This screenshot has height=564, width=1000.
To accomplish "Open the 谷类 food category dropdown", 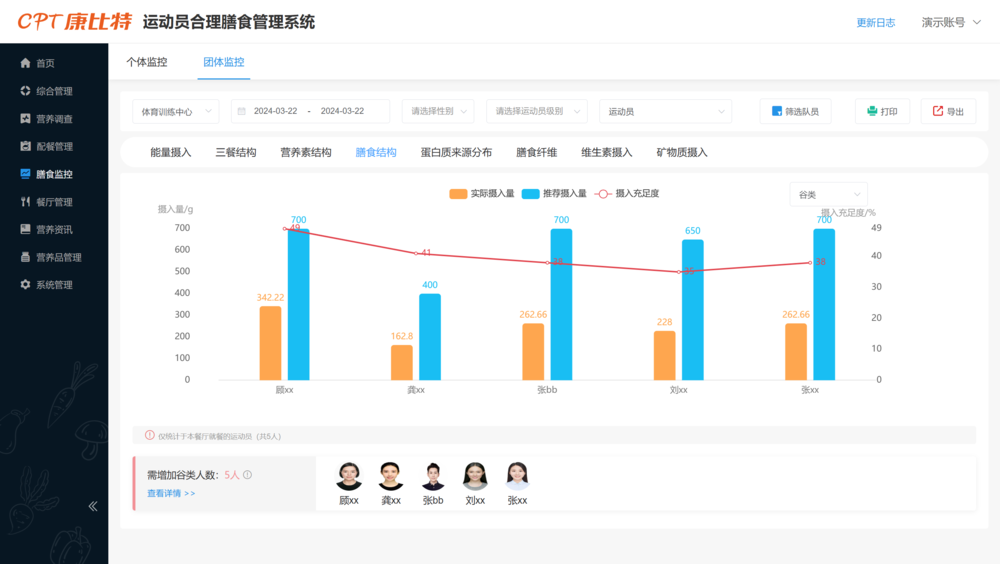I will coord(828,195).
